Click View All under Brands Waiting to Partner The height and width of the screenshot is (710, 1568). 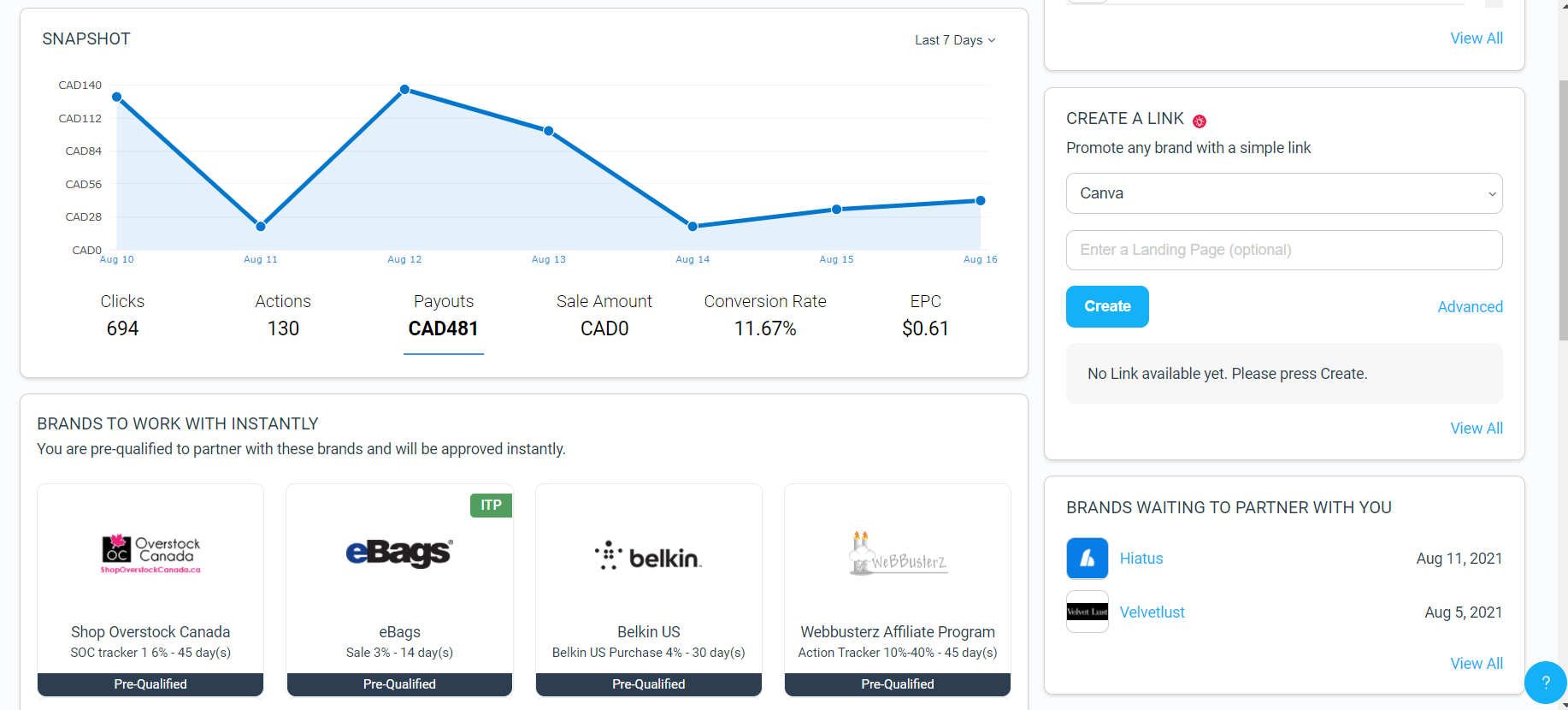[x=1477, y=664]
